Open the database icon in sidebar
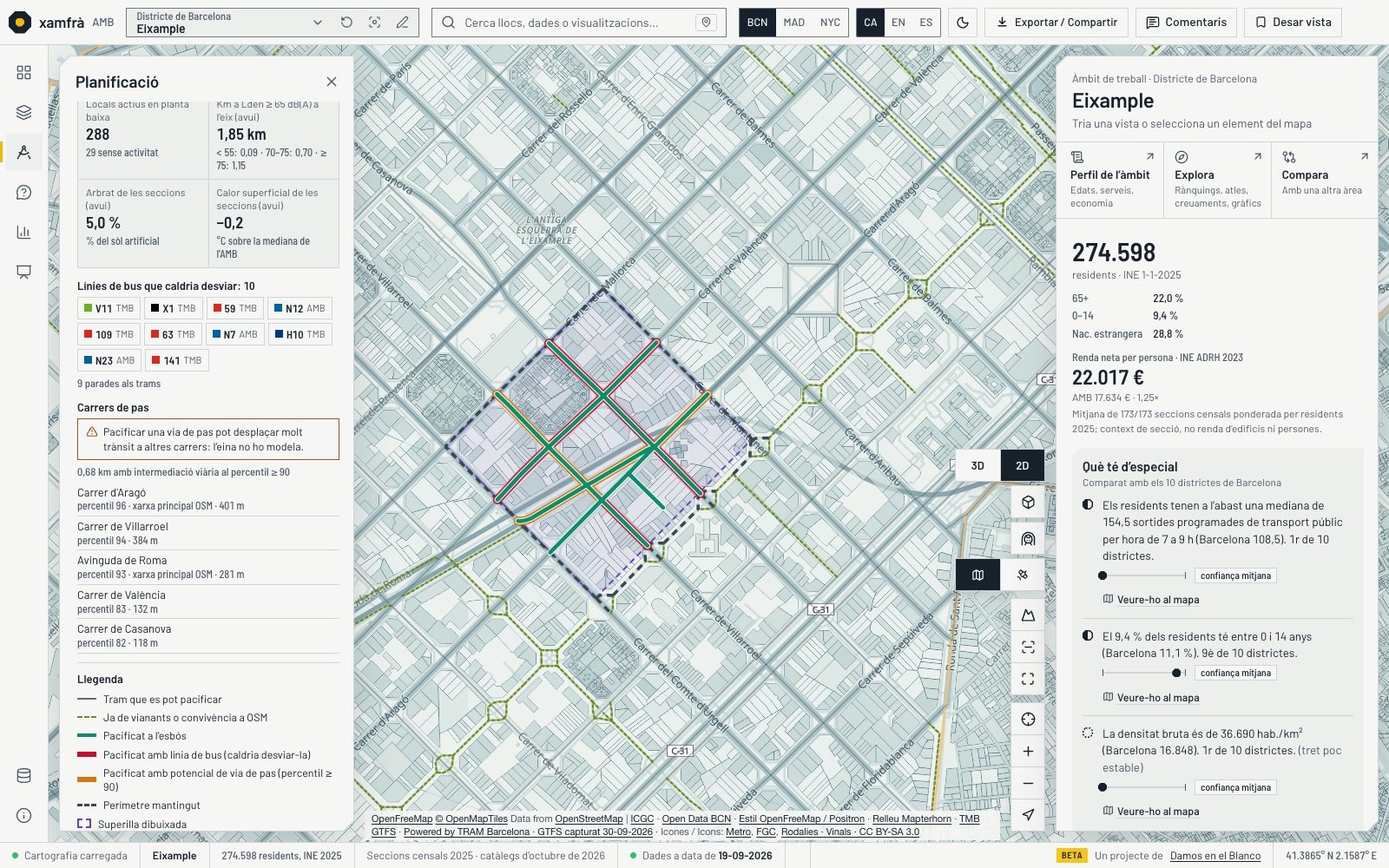The height and width of the screenshot is (868, 1389). 23,776
